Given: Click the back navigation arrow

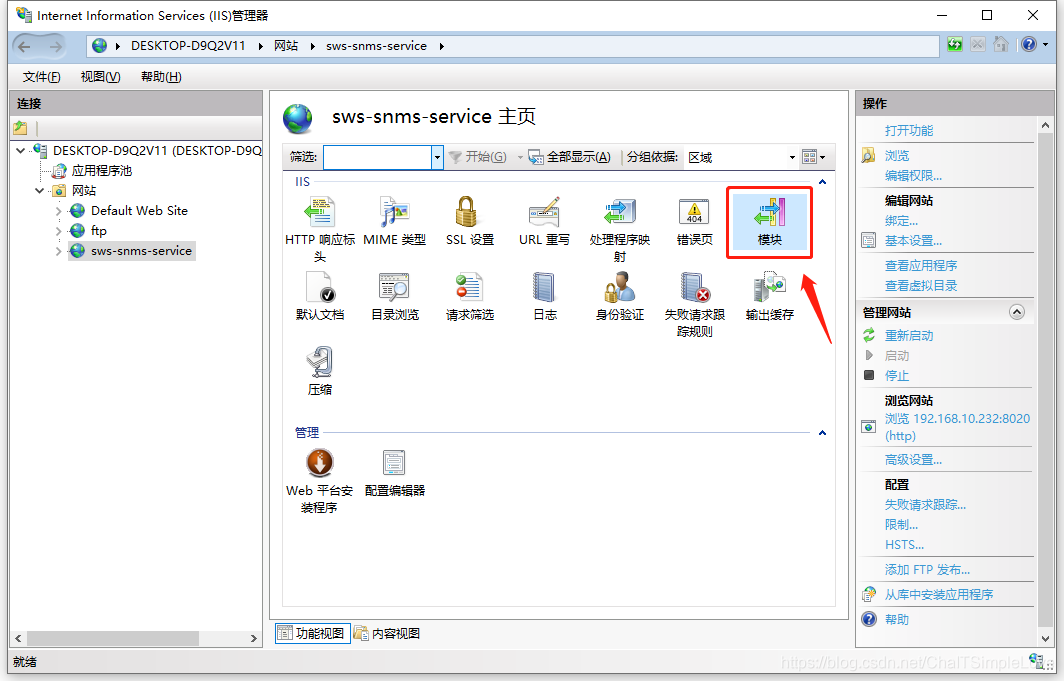Looking at the screenshot, I should [25, 46].
